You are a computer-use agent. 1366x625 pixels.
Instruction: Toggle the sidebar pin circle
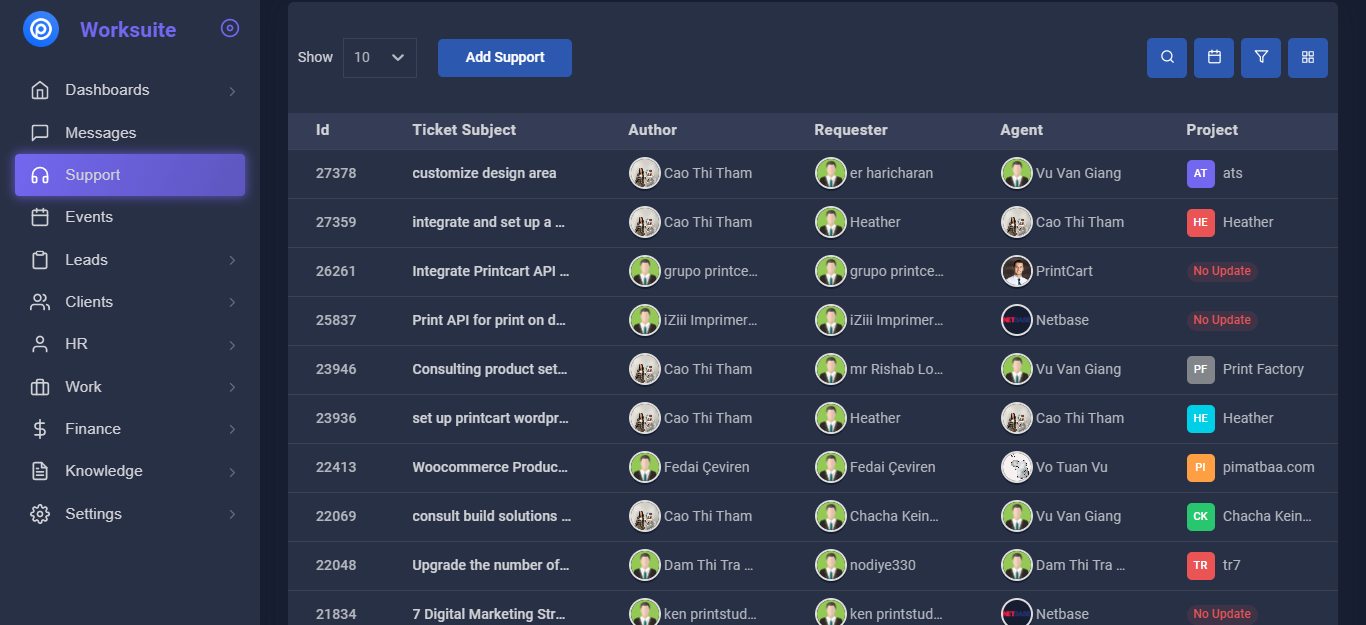[x=230, y=29]
